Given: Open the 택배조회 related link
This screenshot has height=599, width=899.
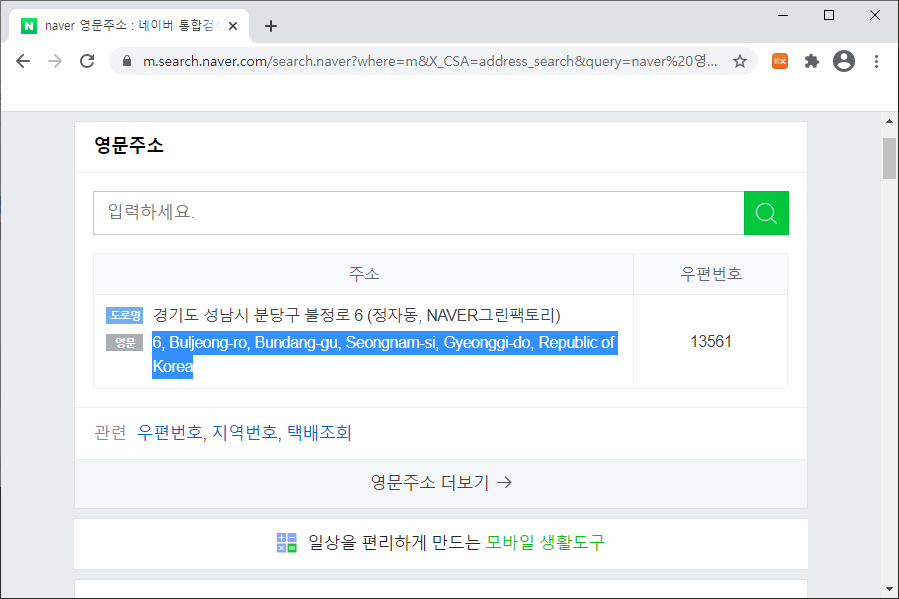Looking at the screenshot, I should point(319,432).
